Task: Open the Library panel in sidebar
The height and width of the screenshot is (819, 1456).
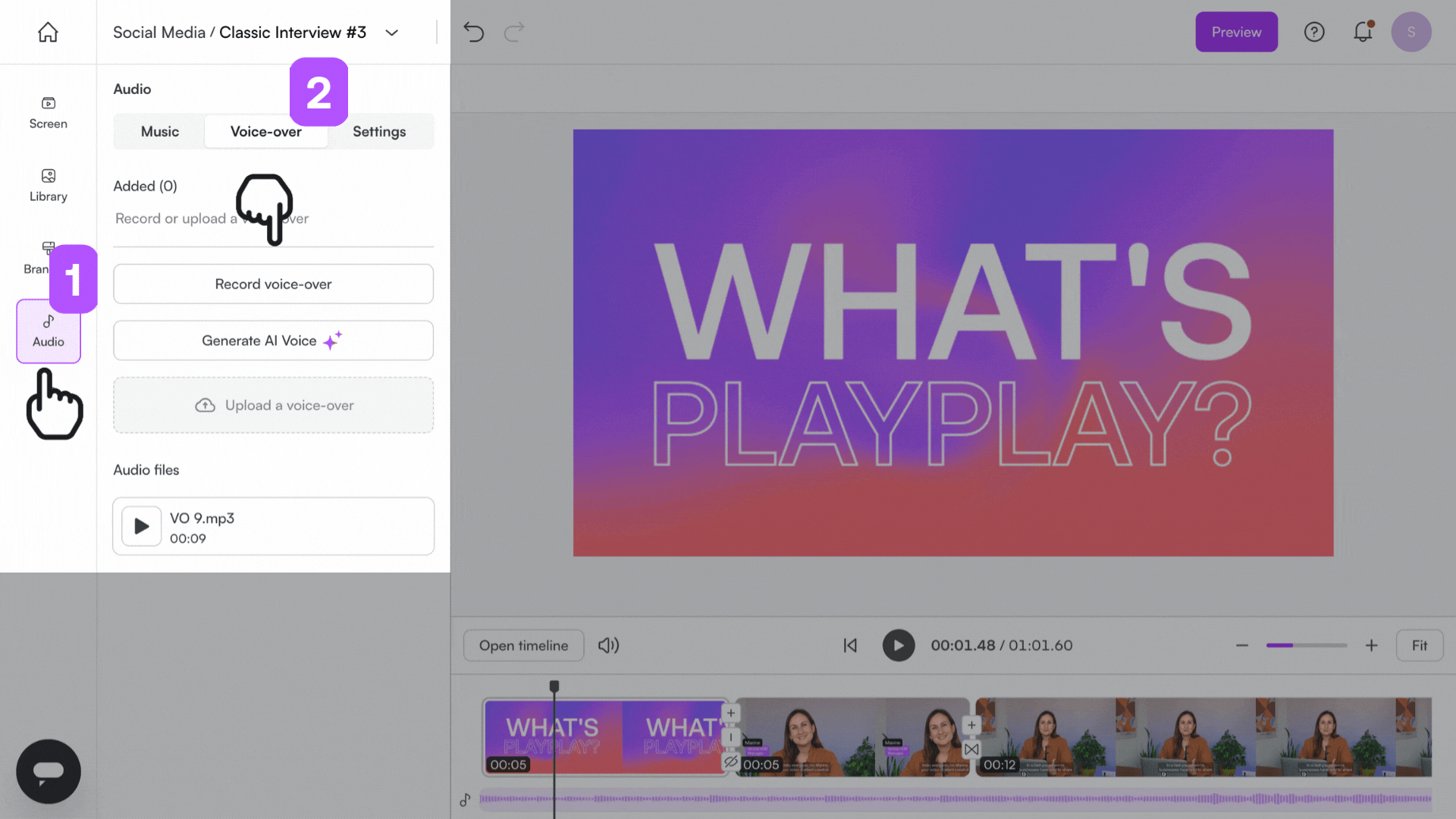Action: (48, 185)
